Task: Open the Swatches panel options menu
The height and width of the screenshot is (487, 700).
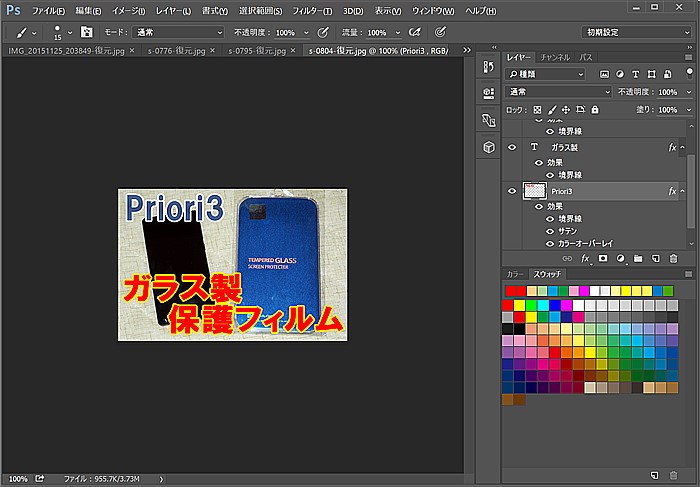Action: point(688,274)
